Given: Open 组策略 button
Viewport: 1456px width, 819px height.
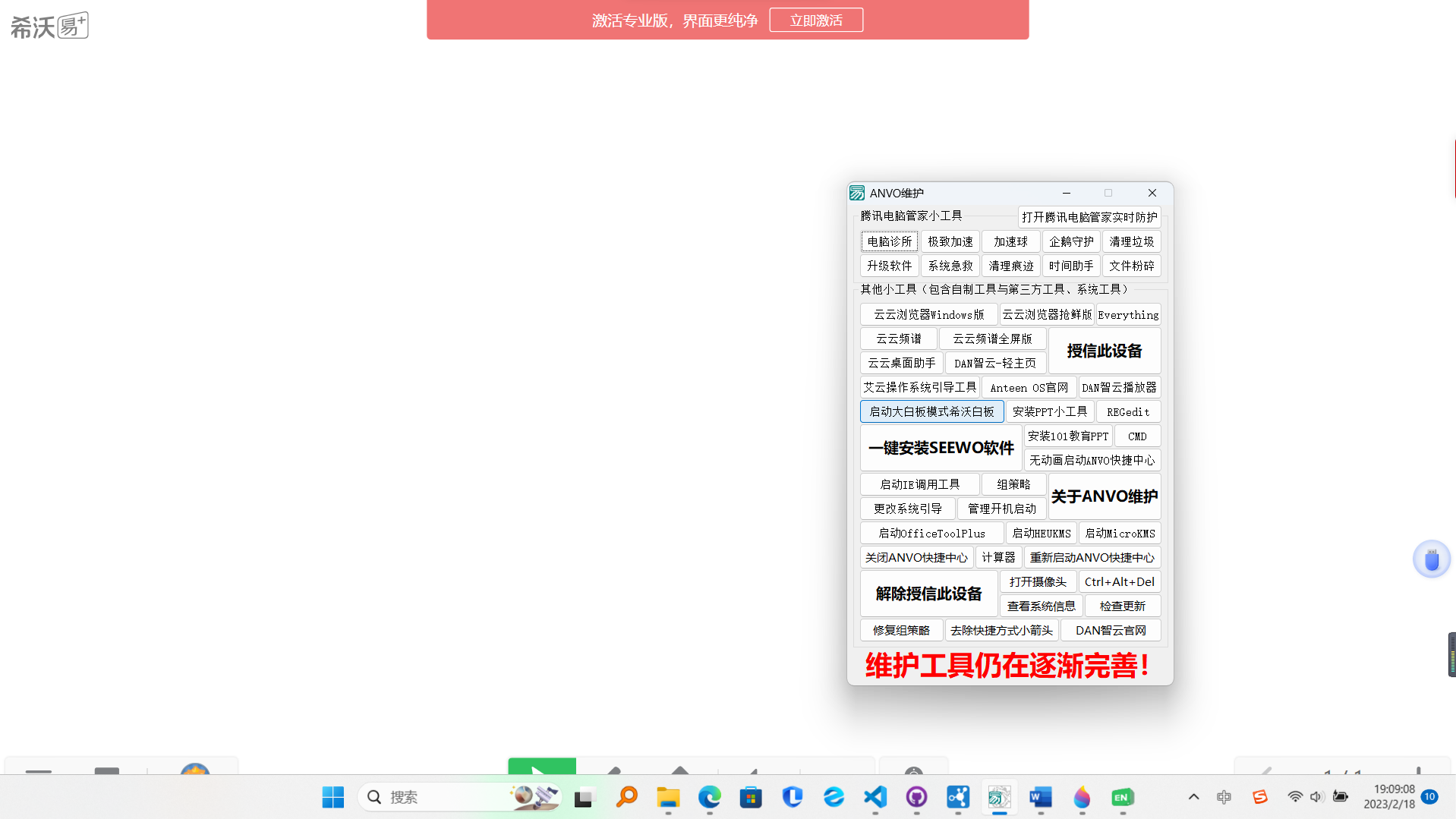Looking at the screenshot, I should (1014, 484).
